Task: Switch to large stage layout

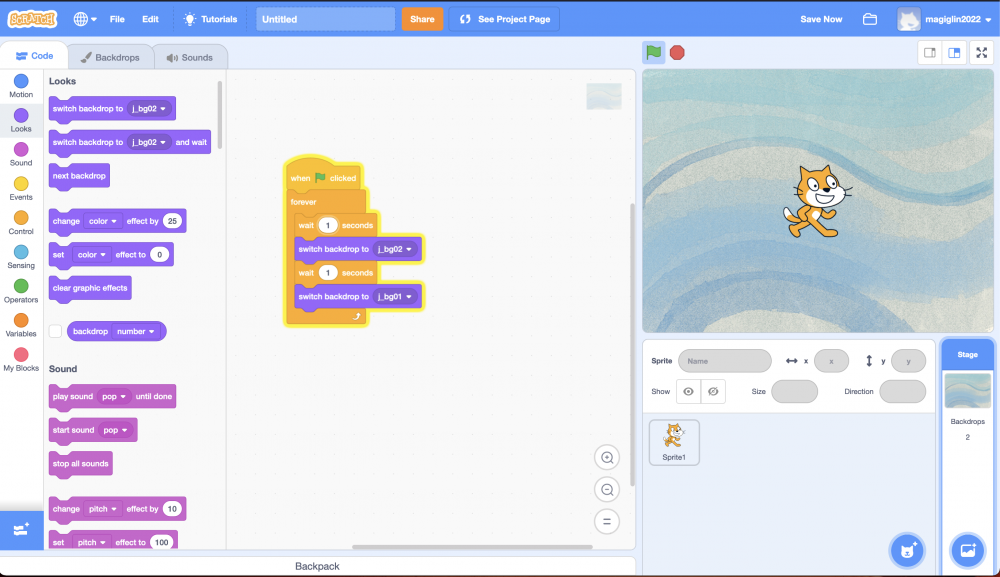Action: [954, 53]
